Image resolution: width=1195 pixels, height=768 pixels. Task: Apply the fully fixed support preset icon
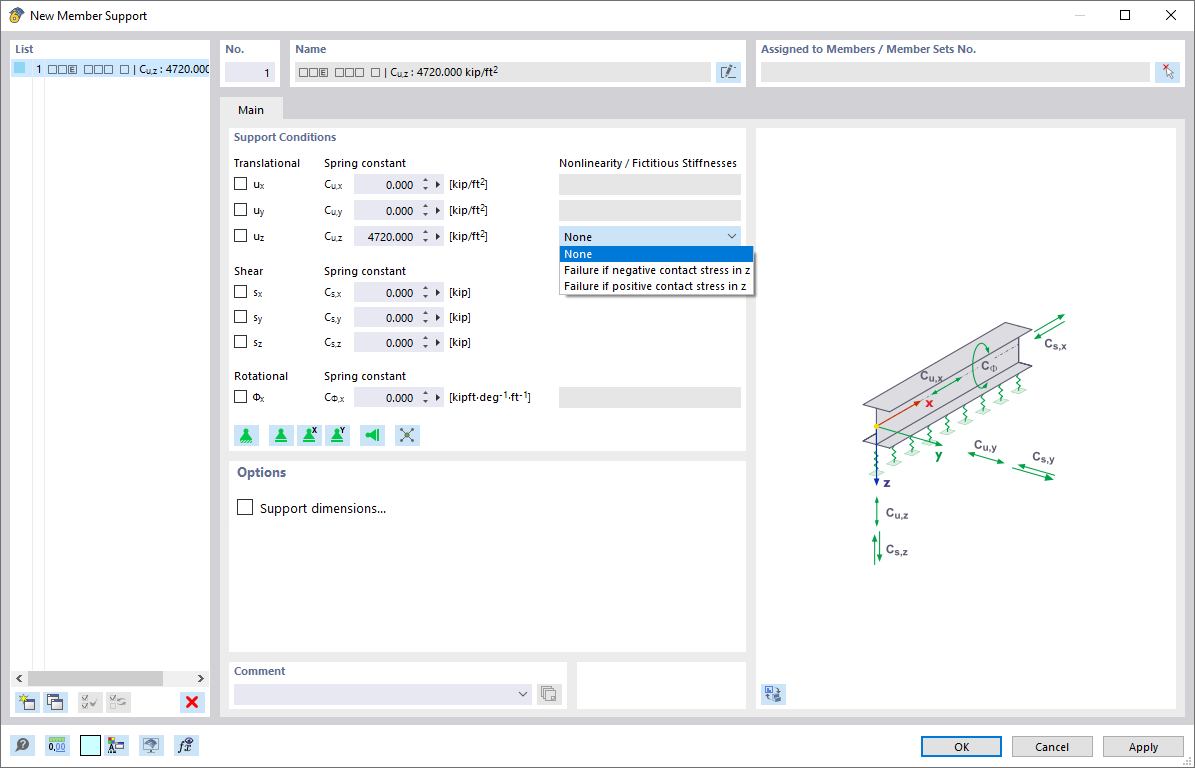point(246,435)
